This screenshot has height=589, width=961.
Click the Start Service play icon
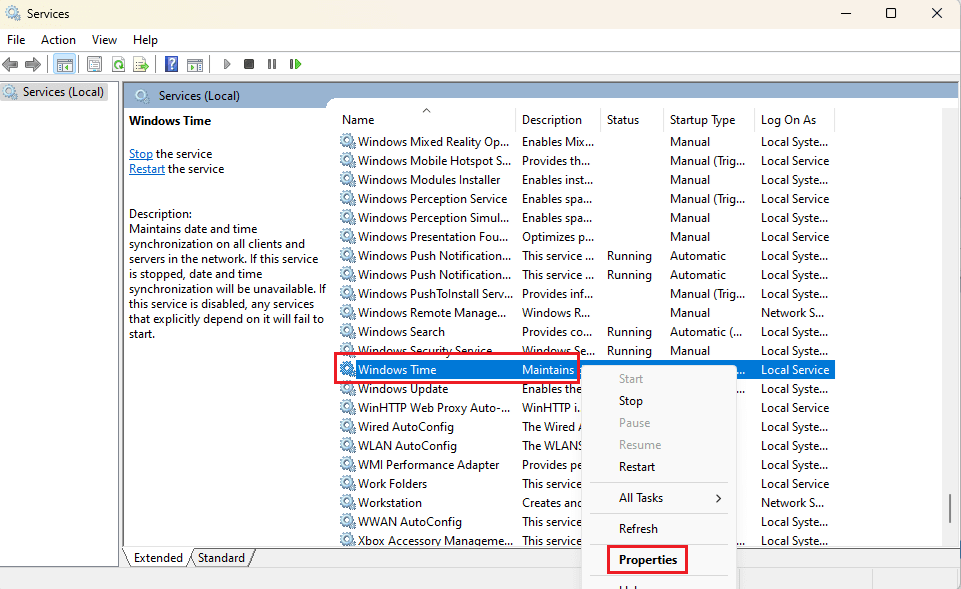(227, 64)
